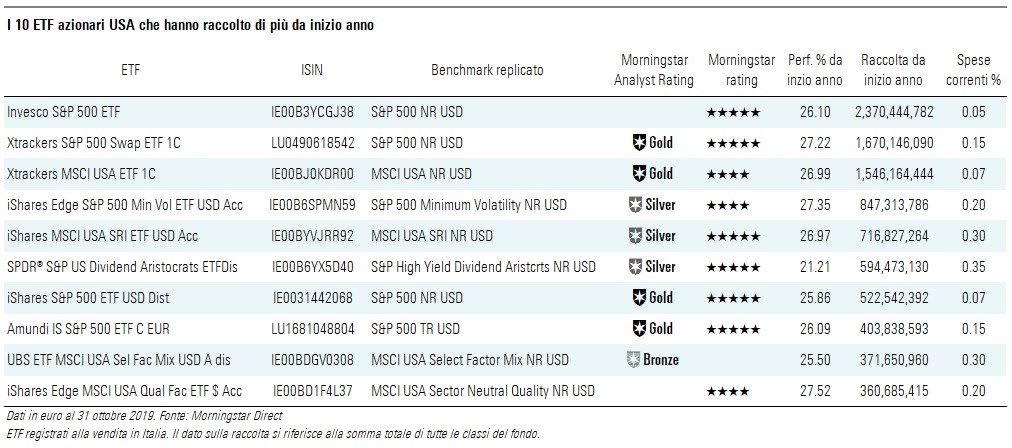The image size is (1012, 448).
Task: Click star rating of iShares Edge MSCI USA Qual Fac
Action: pyautogui.click(x=728, y=391)
